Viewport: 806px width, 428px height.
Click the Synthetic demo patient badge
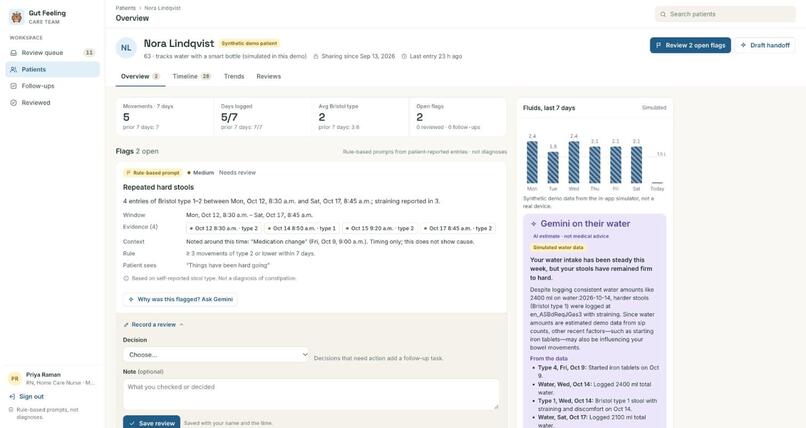[249, 44]
